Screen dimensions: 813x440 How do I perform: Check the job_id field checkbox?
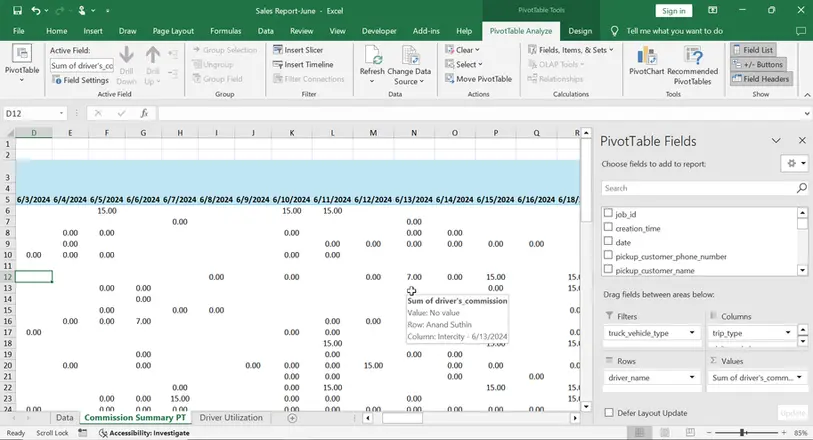pyautogui.click(x=608, y=213)
